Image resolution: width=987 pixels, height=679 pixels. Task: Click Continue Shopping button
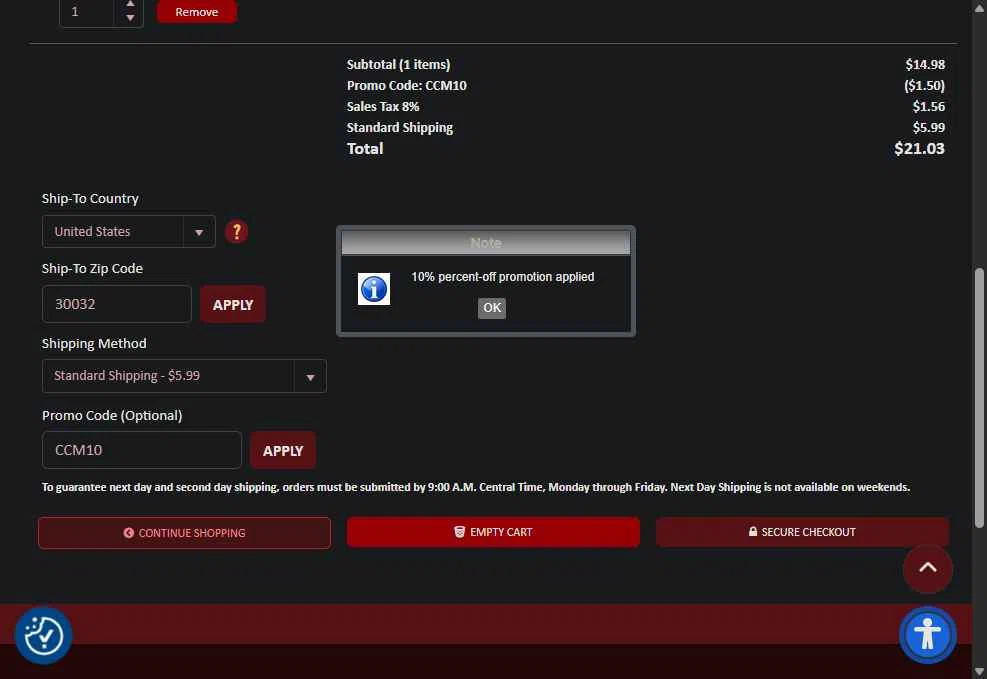184,533
